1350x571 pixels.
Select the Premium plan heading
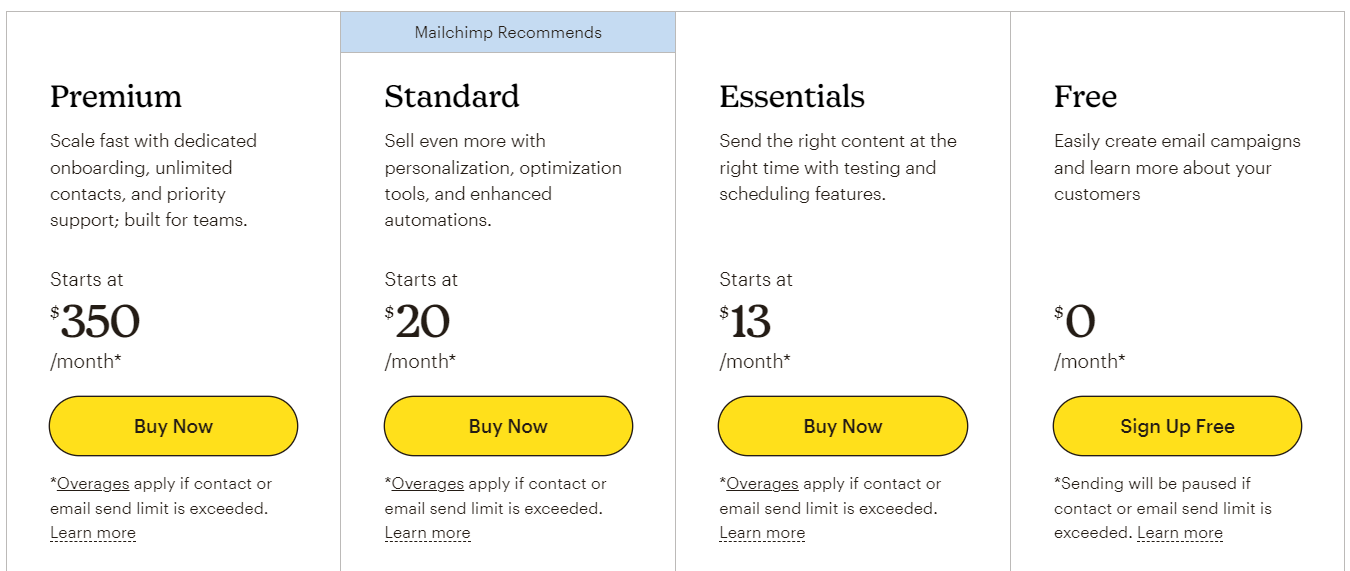[116, 96]
